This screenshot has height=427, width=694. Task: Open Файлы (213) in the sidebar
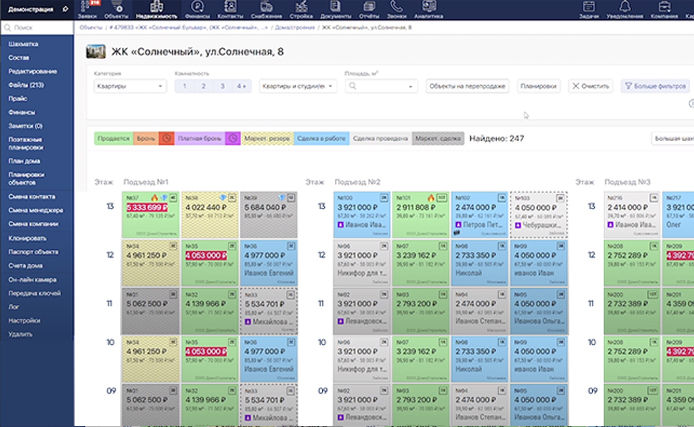(26, 85)
